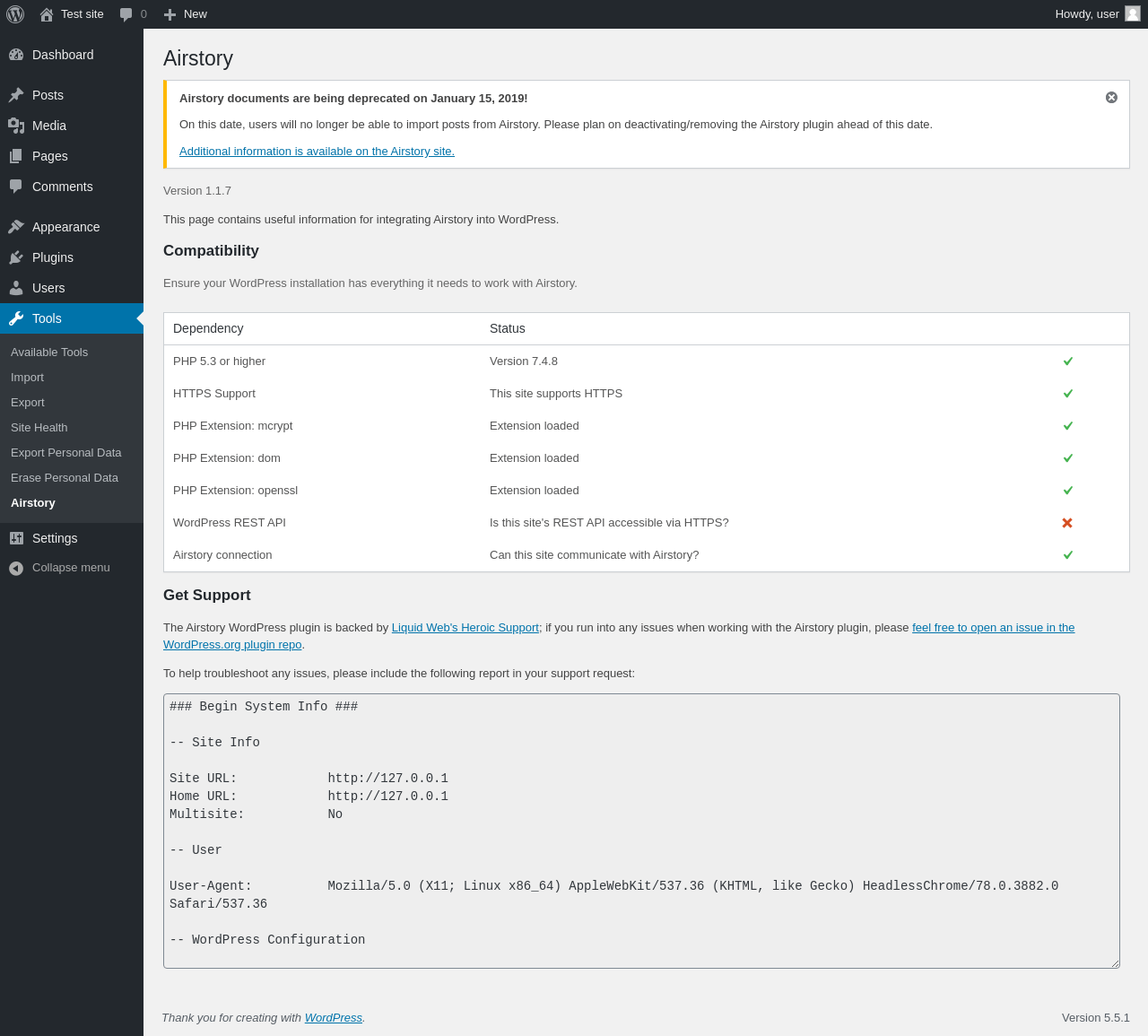The height and width of the screenshot is (1036, 1148).
Task: Click 'Is this site's REST API accessible' text
Action: click(609, 523)
